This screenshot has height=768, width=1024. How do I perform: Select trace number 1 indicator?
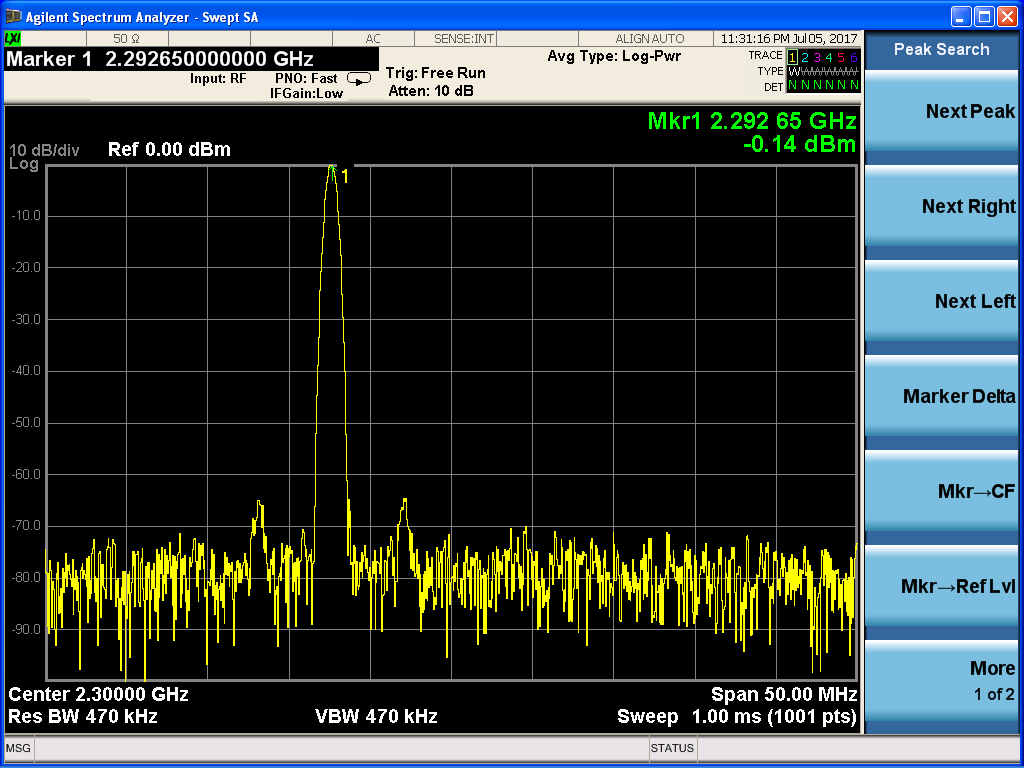pyautogui.click(x=792, y=57)
